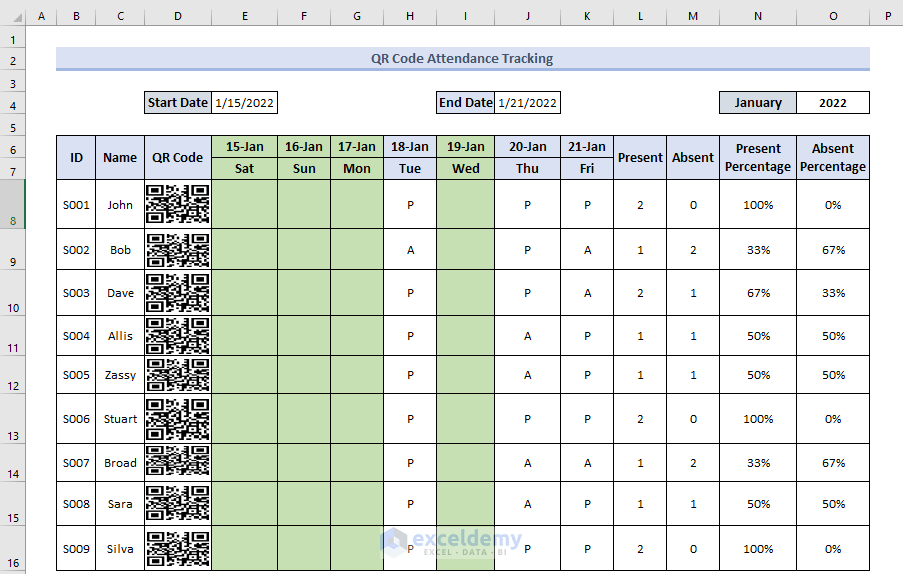Click Bob's 18-Jan attendance cell A
The width and height of the screenshot is (903, 574).
tap(409, 250)
